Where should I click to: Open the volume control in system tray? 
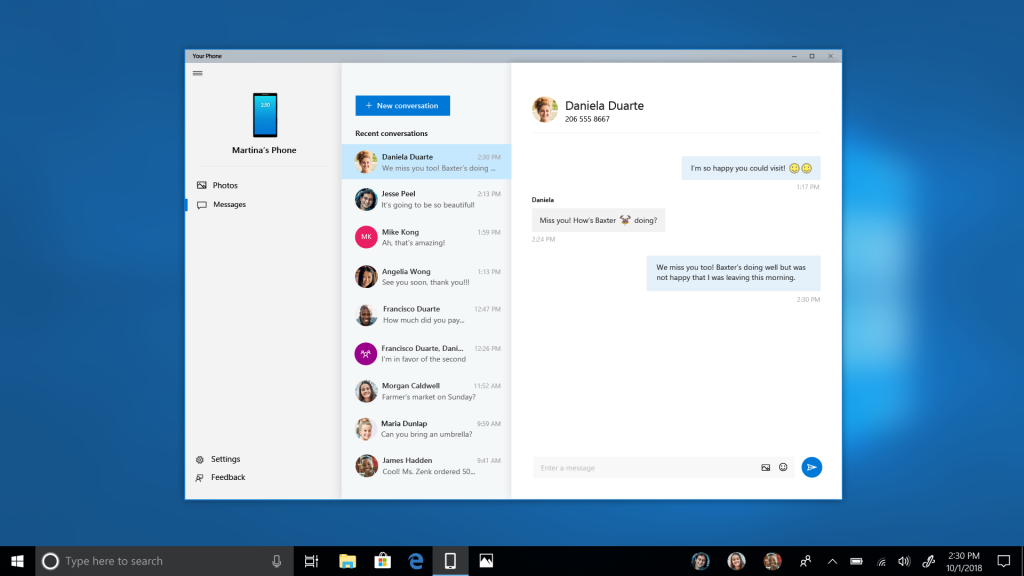(x=903, y=560)
